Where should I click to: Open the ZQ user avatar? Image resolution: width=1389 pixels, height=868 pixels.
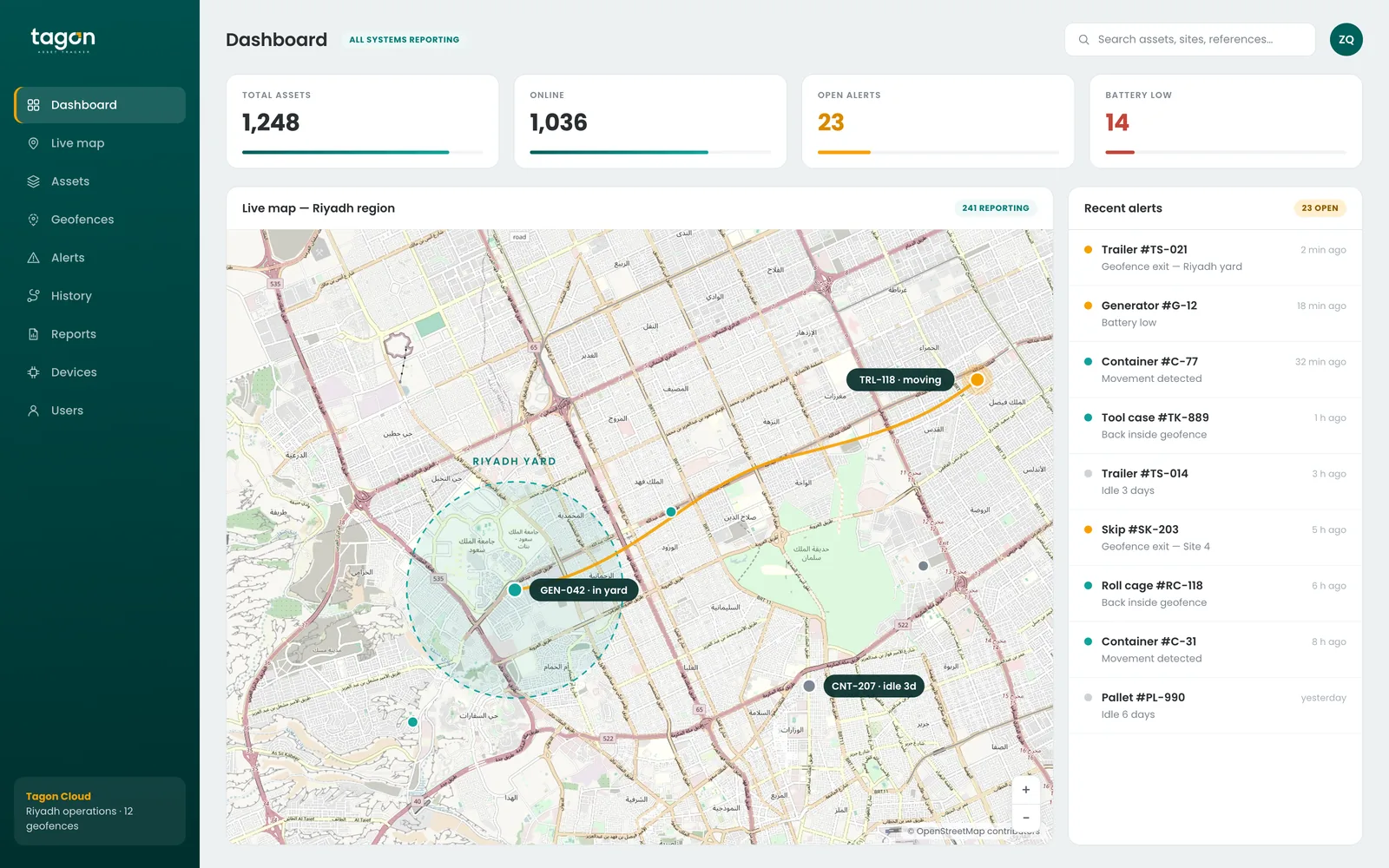1346,40
